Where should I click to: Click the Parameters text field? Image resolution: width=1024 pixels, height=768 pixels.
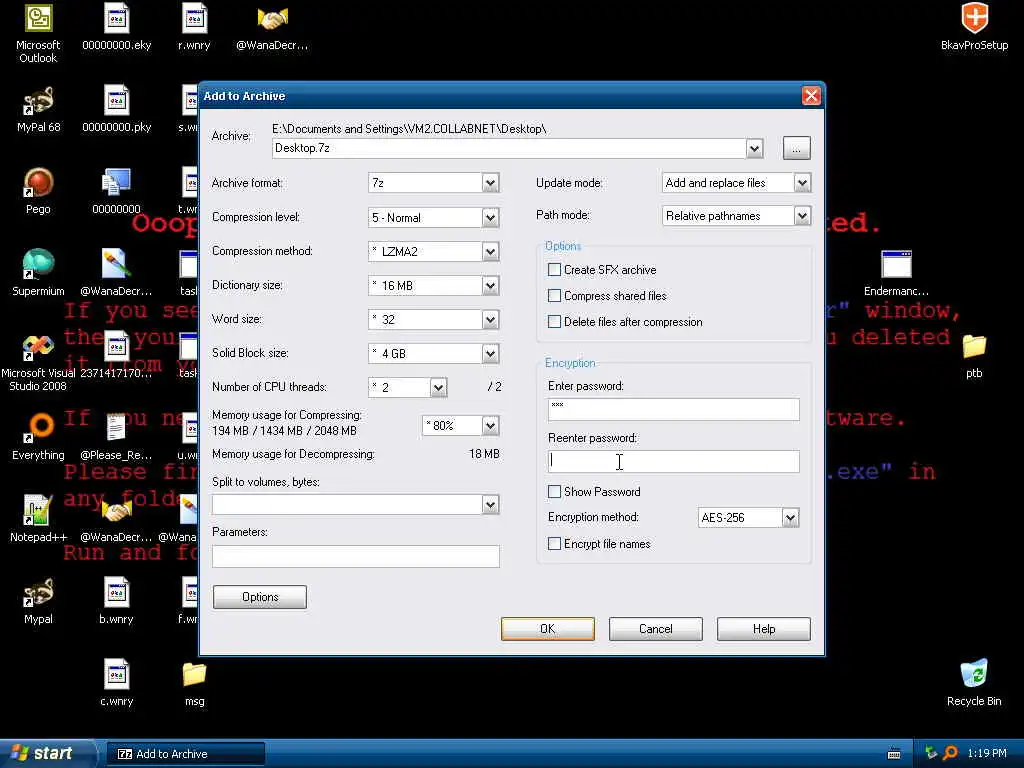pyautogui.click(x=356, y=556)
